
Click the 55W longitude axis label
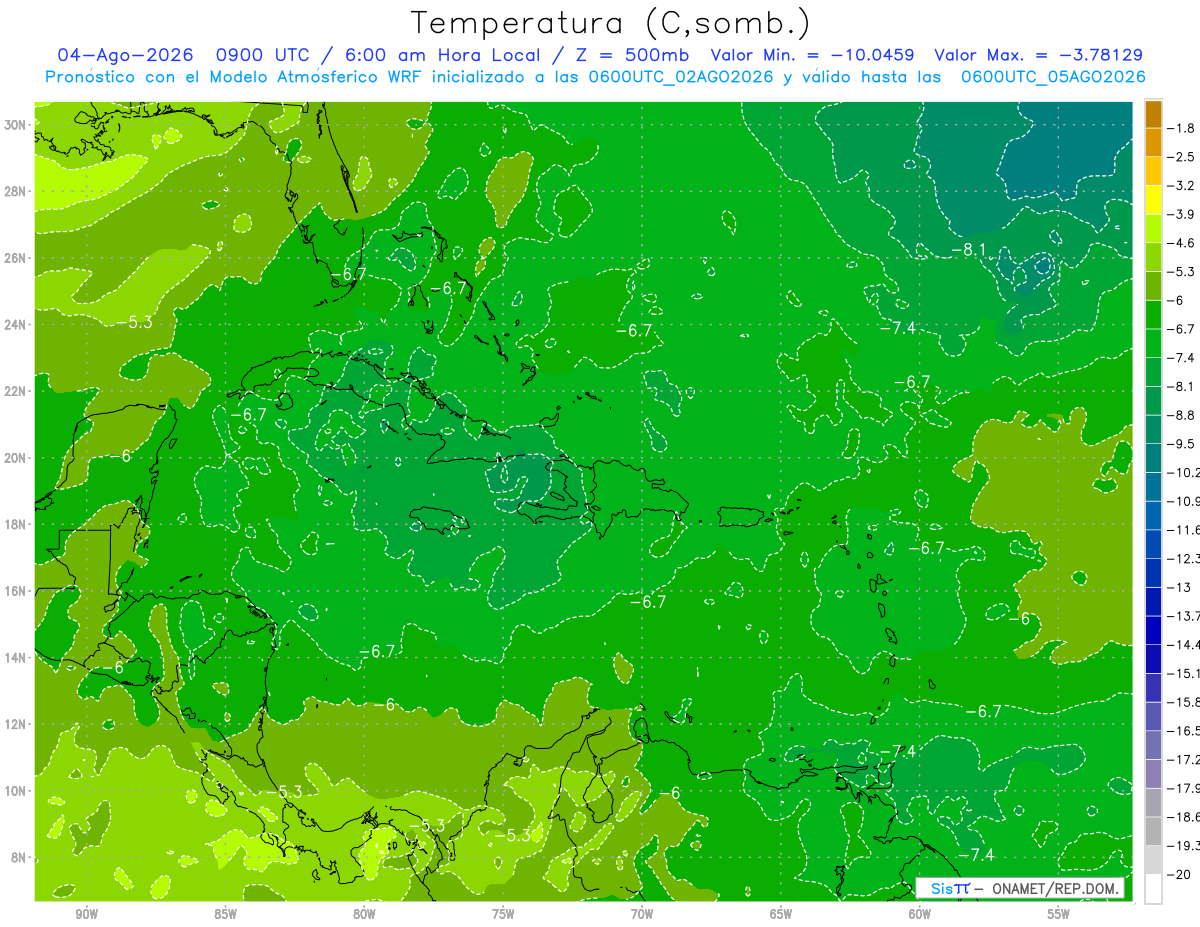click(1059, 914)
